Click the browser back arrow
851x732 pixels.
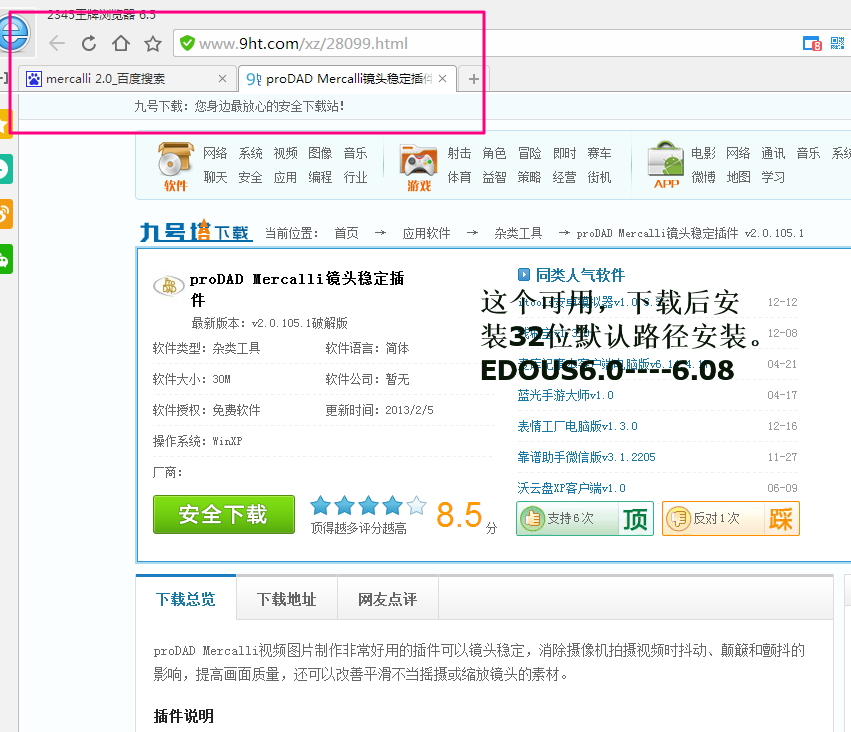pos(57,43)
